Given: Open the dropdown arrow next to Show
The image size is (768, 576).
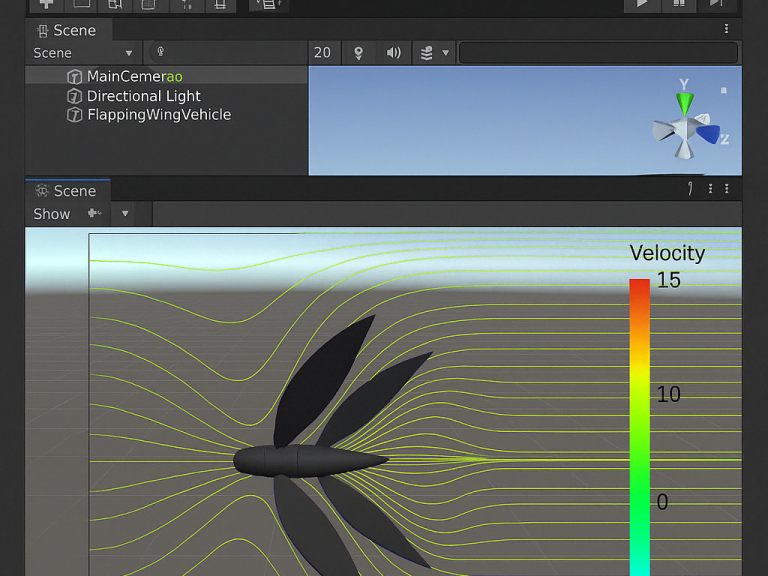Looking at the screenshot, I should tap(125, 214).
